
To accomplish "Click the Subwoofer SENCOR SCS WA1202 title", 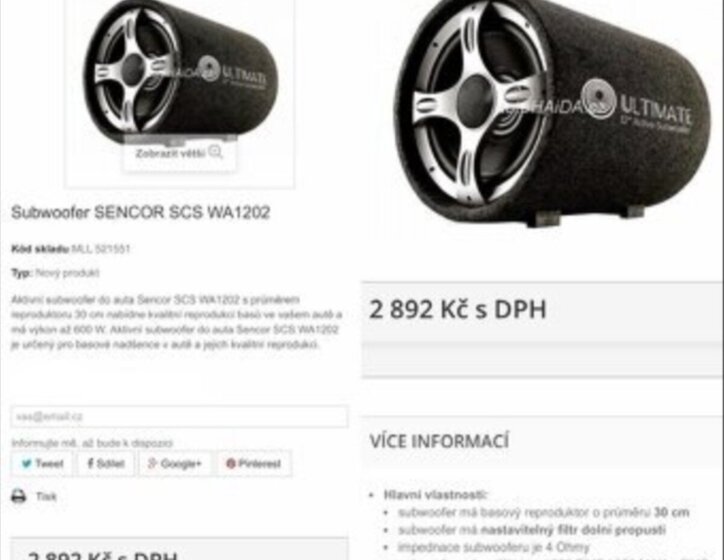I will click(x=140, y=212).
